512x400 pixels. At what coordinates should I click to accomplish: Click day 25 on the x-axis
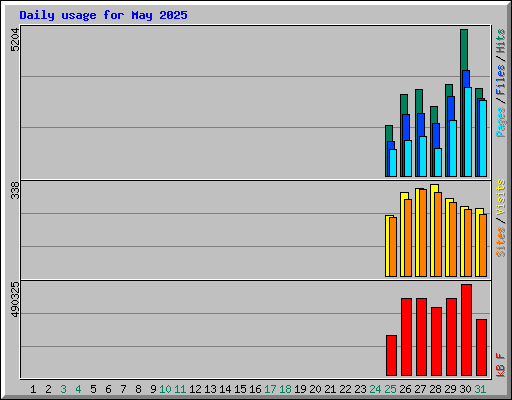(x=390, y=389)
